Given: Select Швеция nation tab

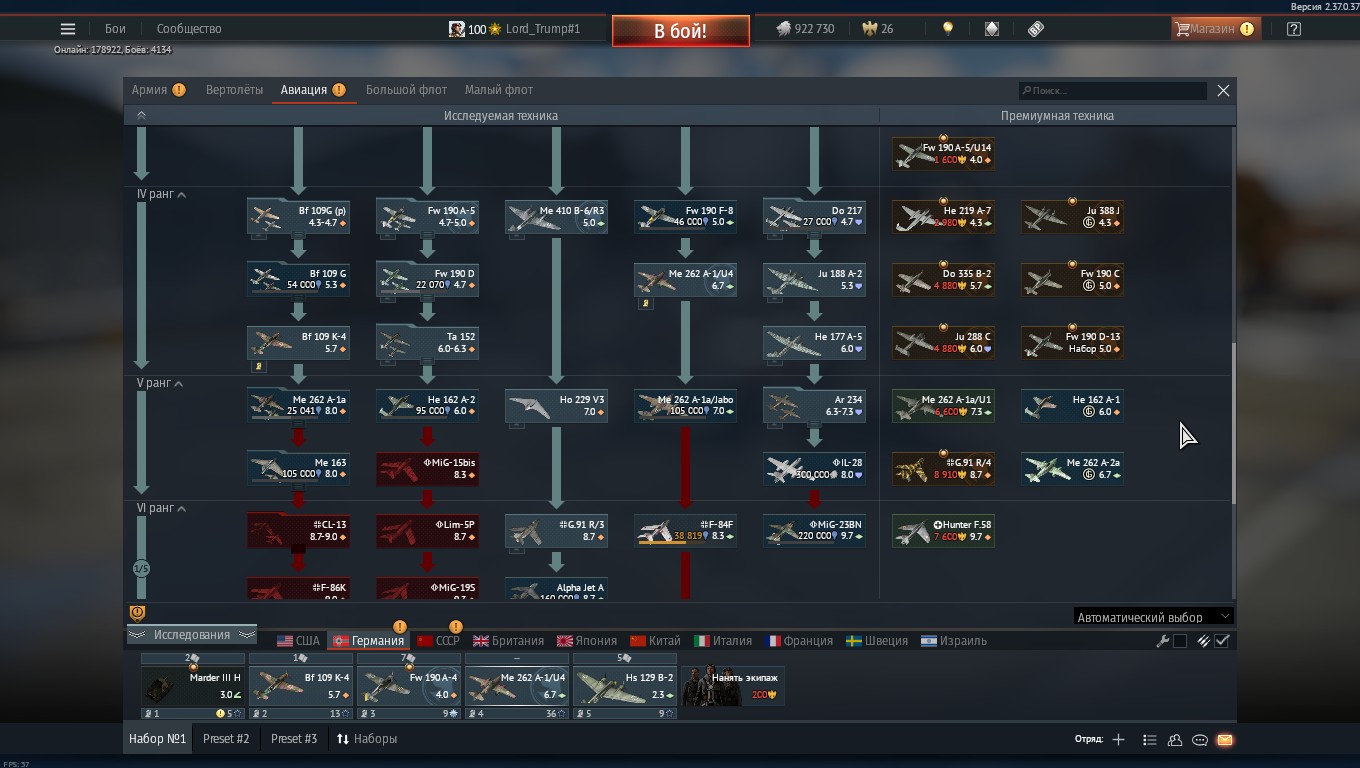Looking at the screenshot, I should [x=877, y=641].
